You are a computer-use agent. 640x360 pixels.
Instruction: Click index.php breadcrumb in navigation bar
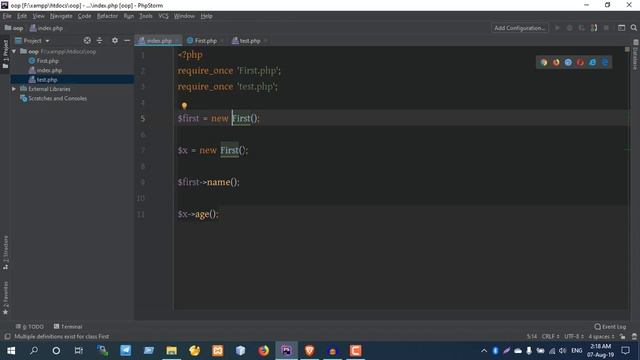click(x=46, y=28)
